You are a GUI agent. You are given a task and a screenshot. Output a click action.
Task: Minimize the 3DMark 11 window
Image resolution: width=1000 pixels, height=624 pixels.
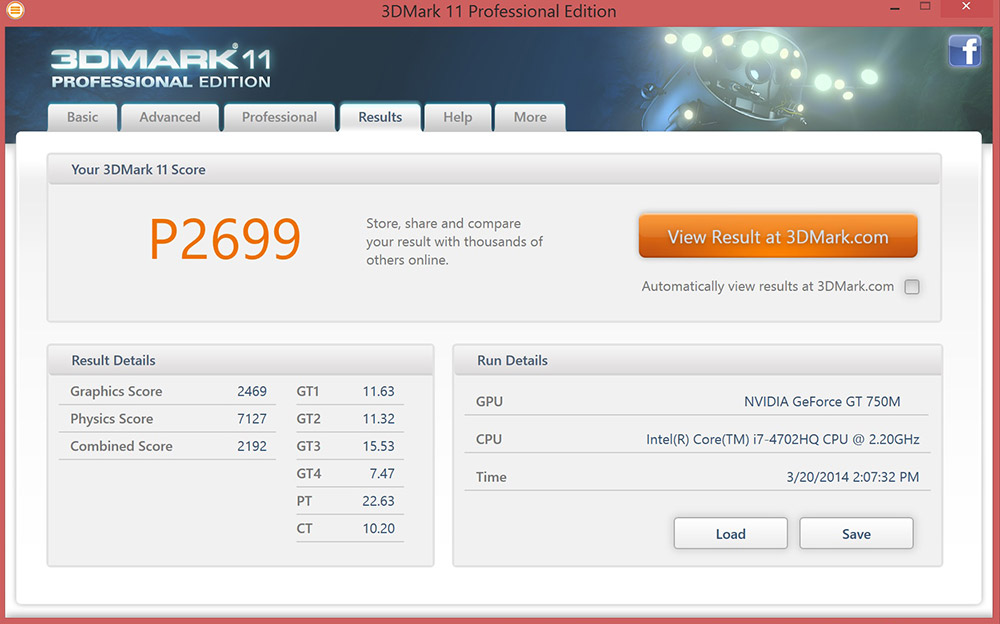(895, 9)
